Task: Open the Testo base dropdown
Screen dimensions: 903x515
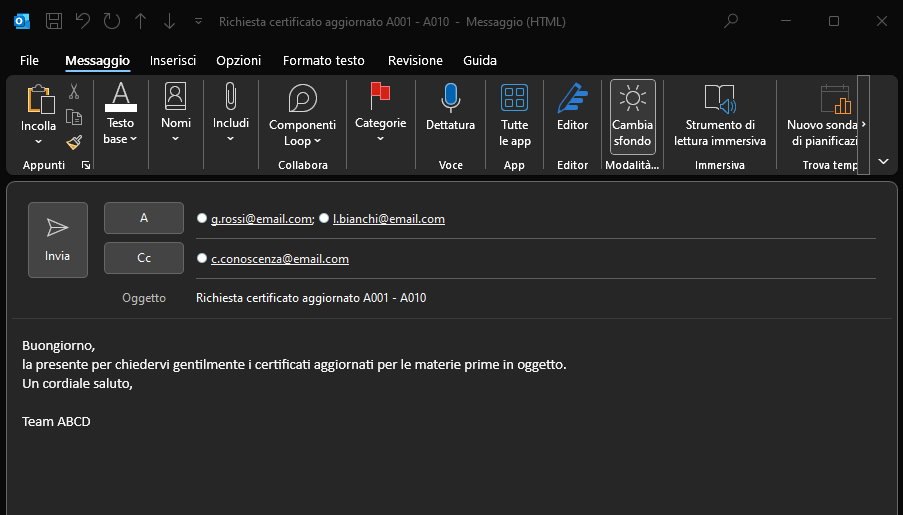Action: [120, 114]
